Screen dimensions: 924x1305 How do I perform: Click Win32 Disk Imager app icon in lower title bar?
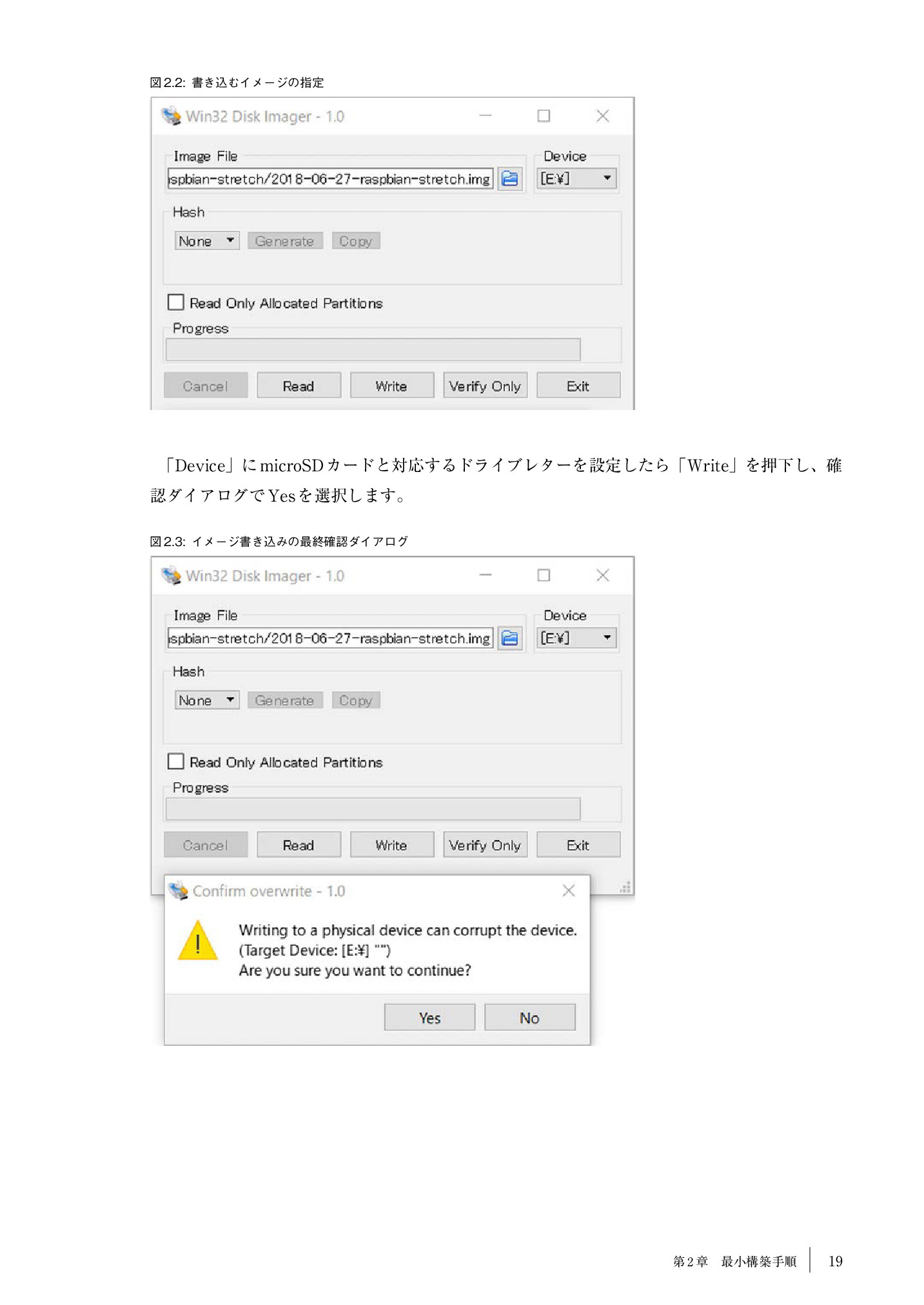[x=172, y=575]
